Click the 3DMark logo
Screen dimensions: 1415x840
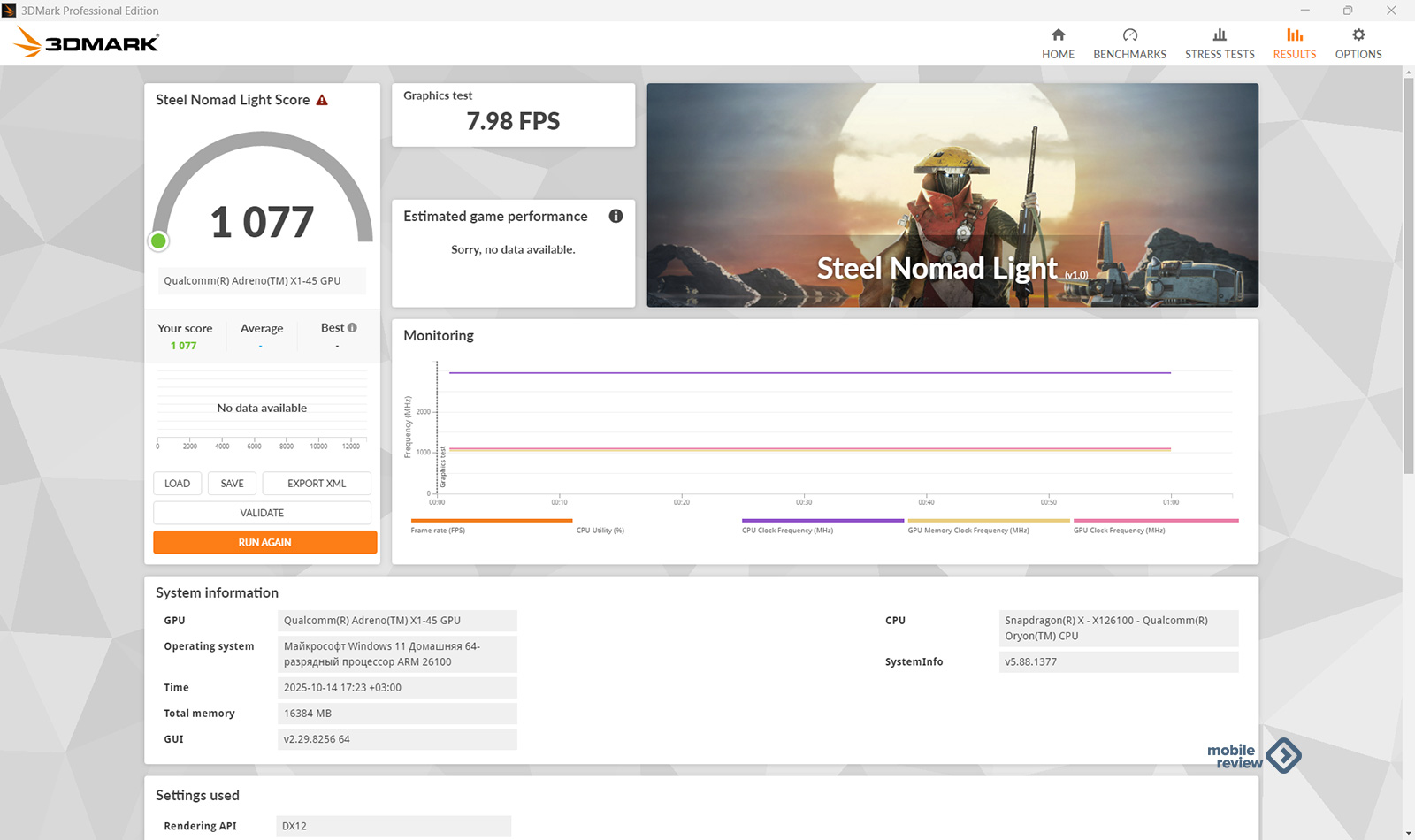click(x=87, y=42)
